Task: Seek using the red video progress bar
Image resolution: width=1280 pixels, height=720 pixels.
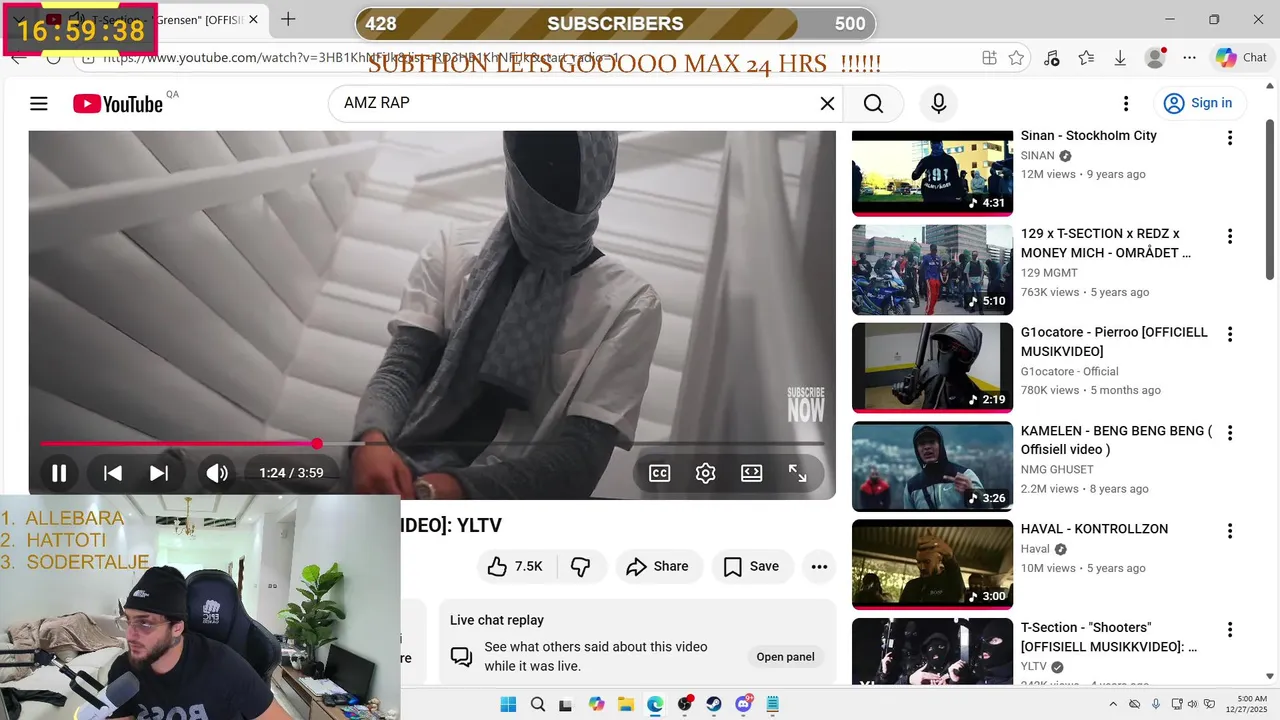Action: [432, 443]
